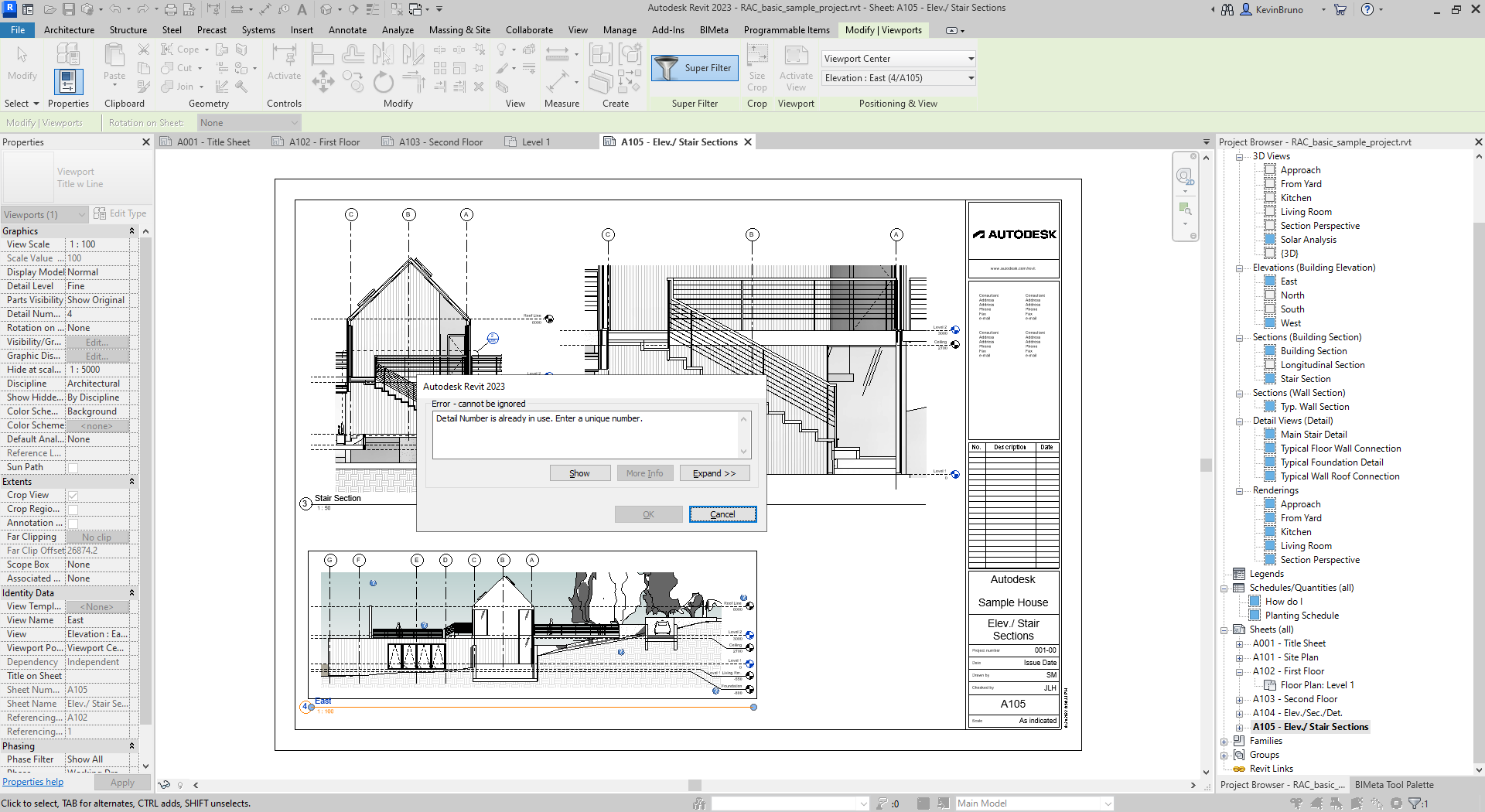Open the Viewport Center positioning dropdown
This screenshot has height=812, width=1485.
click(x=898, y=59)
